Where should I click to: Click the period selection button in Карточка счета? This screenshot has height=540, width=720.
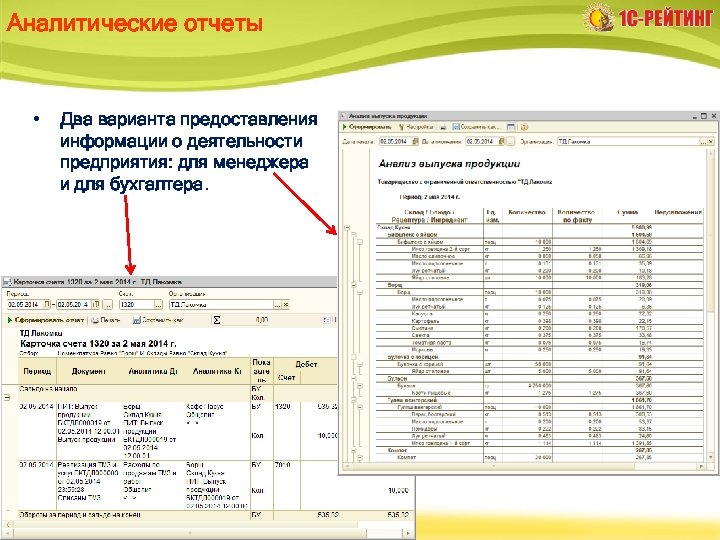tap(107, 304)
